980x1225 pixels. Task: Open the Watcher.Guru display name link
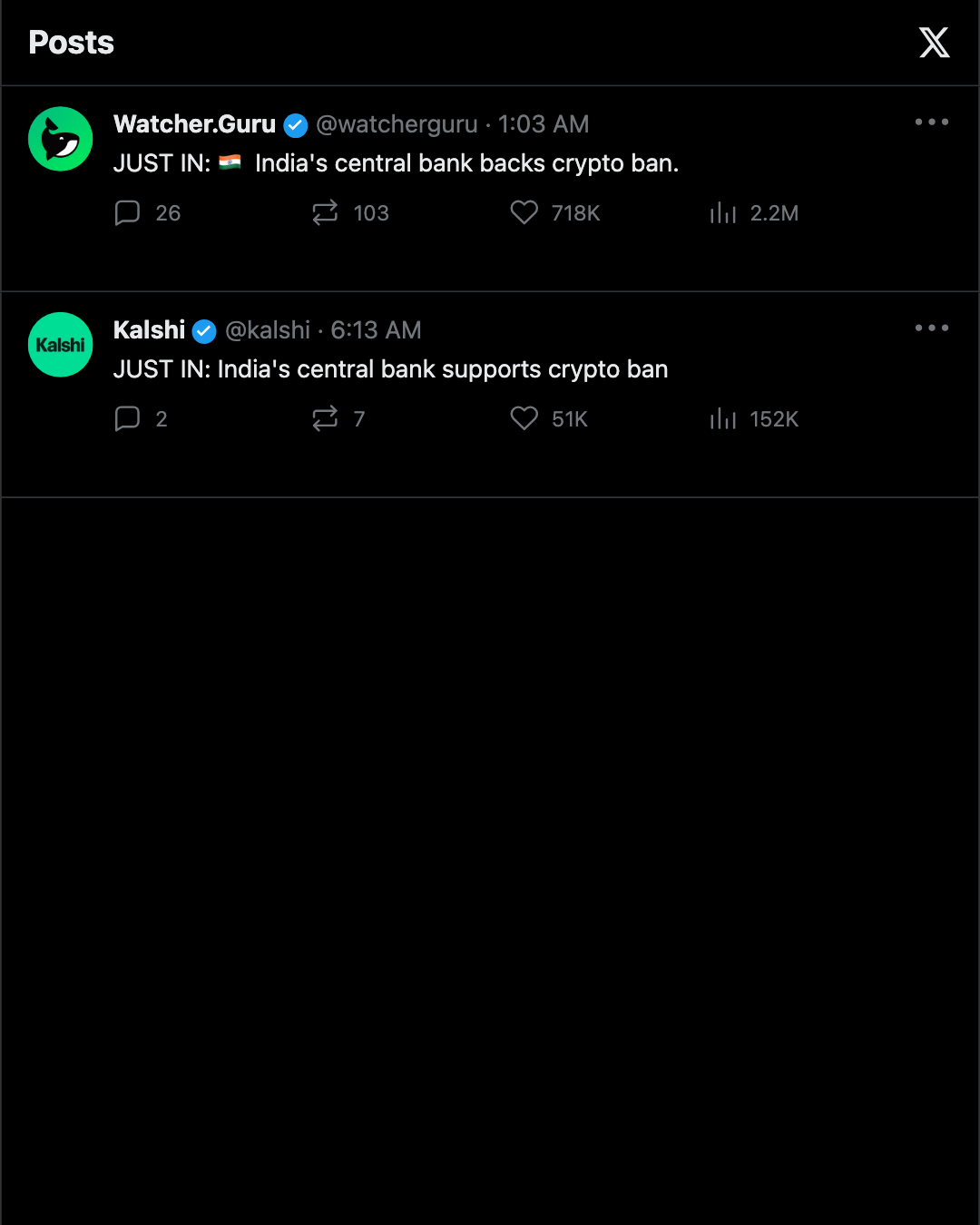click(194, 124)
